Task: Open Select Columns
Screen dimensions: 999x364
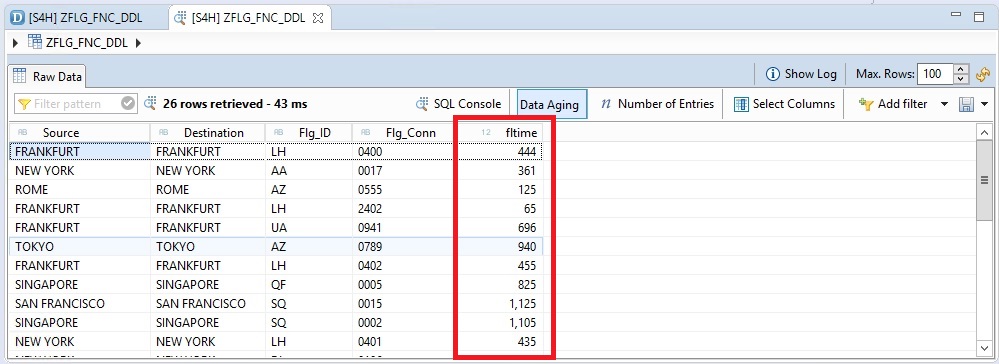Action: click(784, 104)
